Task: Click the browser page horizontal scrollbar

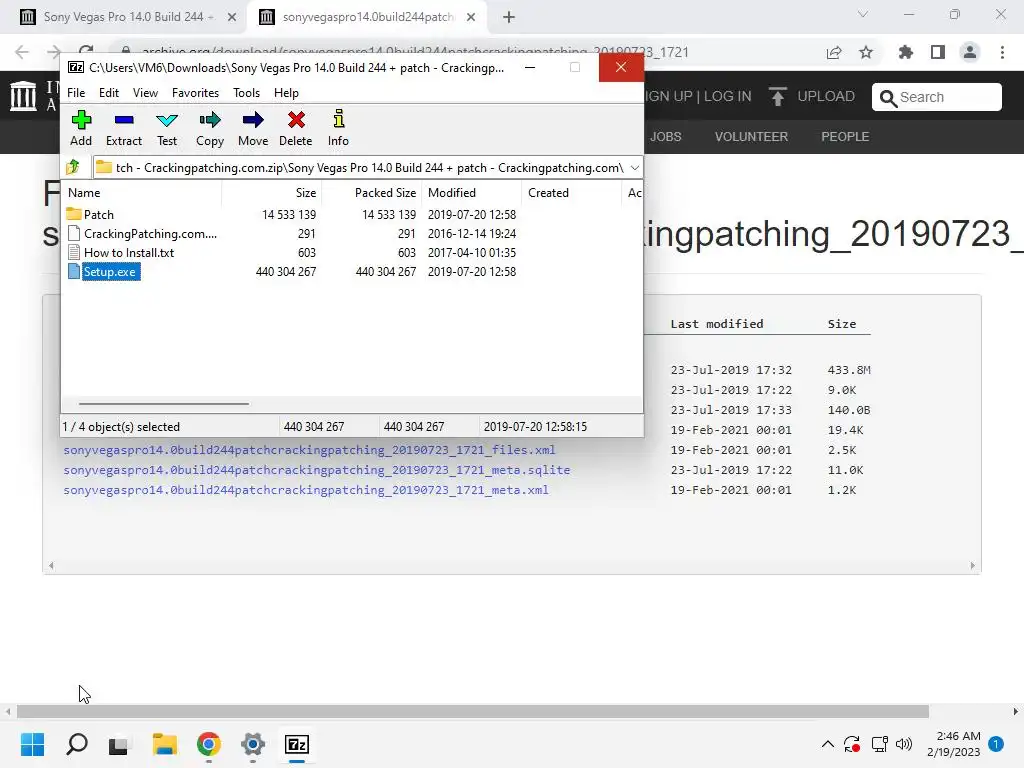Action: (x=472, y=711)
